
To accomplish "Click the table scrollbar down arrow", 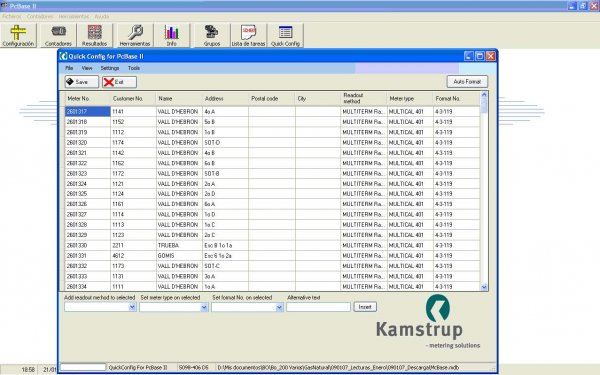I will pyautogui.click(x=484, y=287).
